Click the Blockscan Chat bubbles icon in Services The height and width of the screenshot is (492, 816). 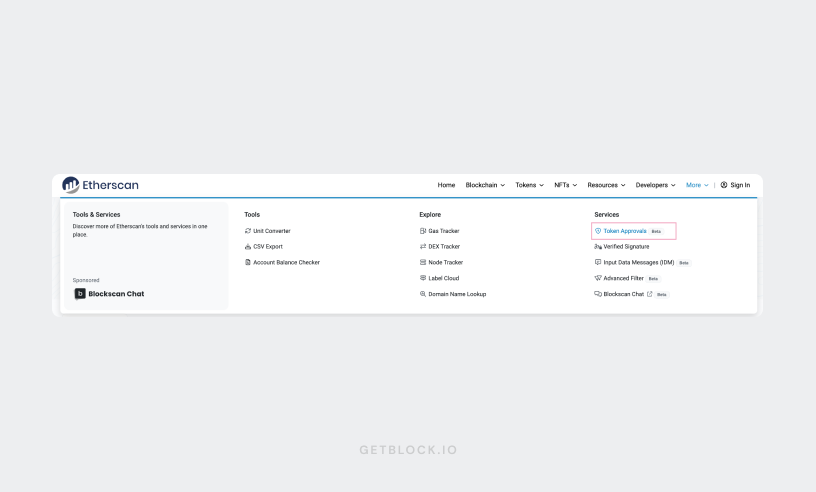598,294
